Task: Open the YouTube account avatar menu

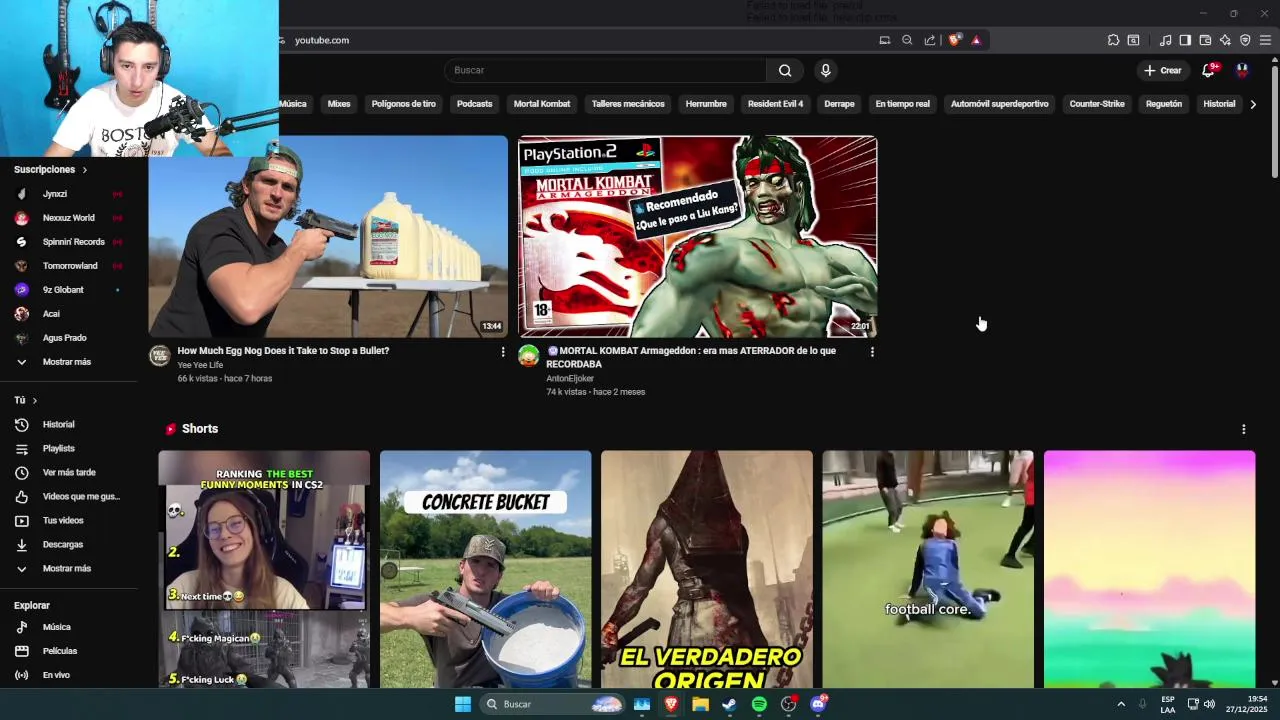Action: [1242, 70]
